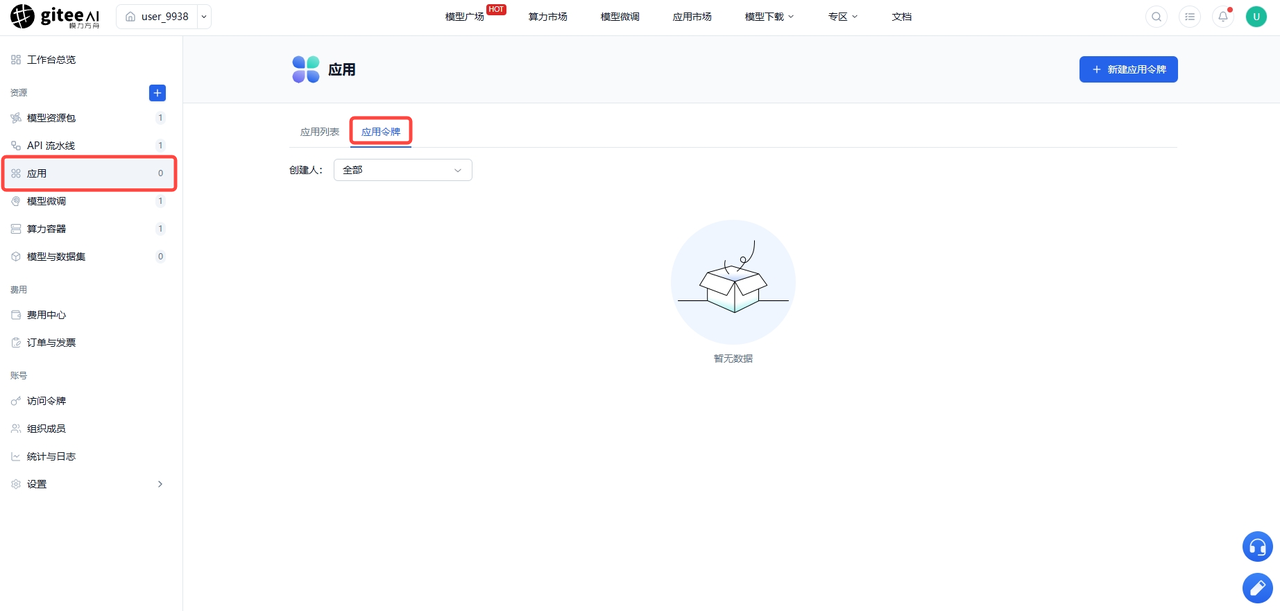
Task: Click the colorful 应用 page title icon
Action: tap(306, 69)
